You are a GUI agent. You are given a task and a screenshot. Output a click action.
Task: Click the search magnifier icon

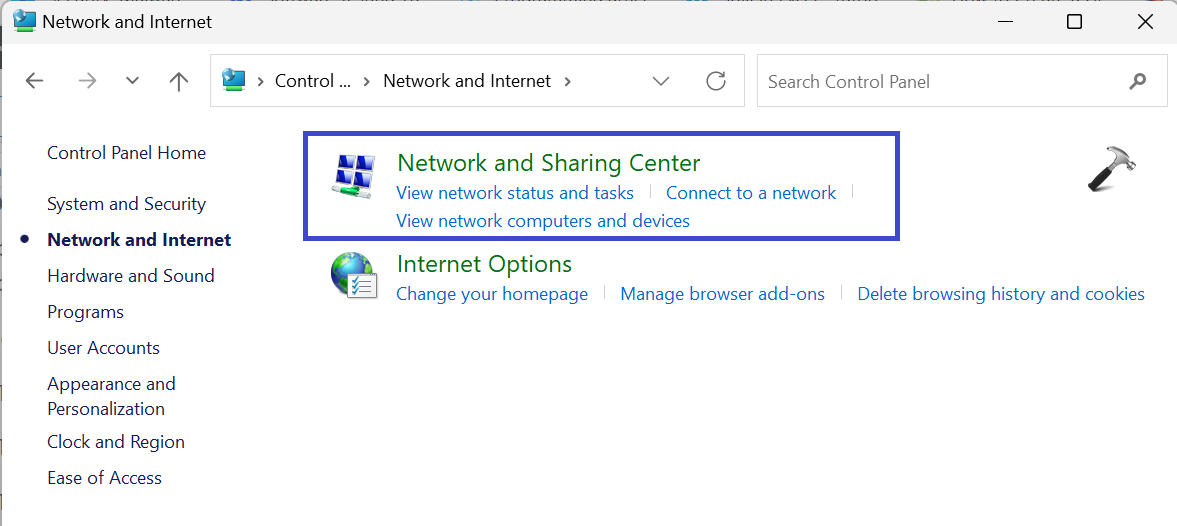coord(1138,82)
